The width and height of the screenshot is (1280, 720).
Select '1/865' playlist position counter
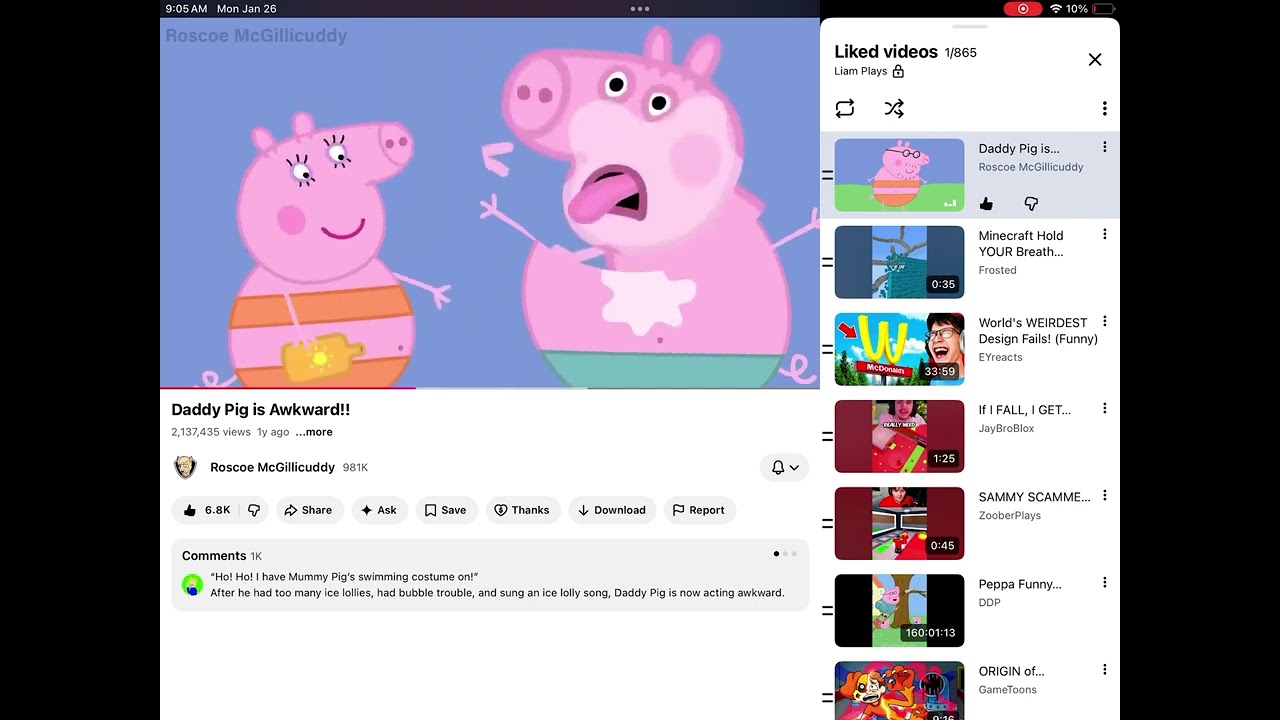(961, 53)
